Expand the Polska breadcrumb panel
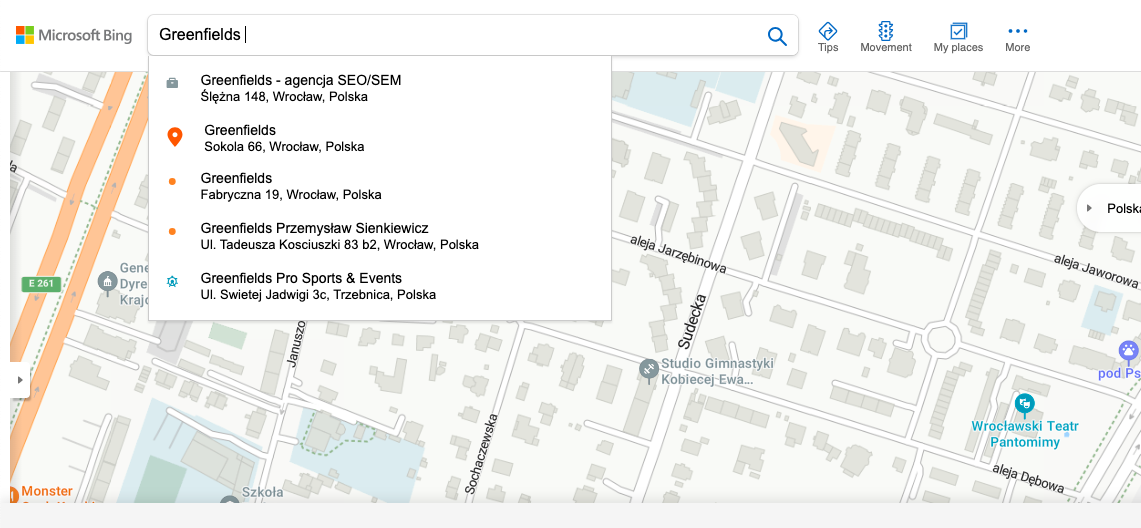1141x528 pixels. click(1089, 208)
